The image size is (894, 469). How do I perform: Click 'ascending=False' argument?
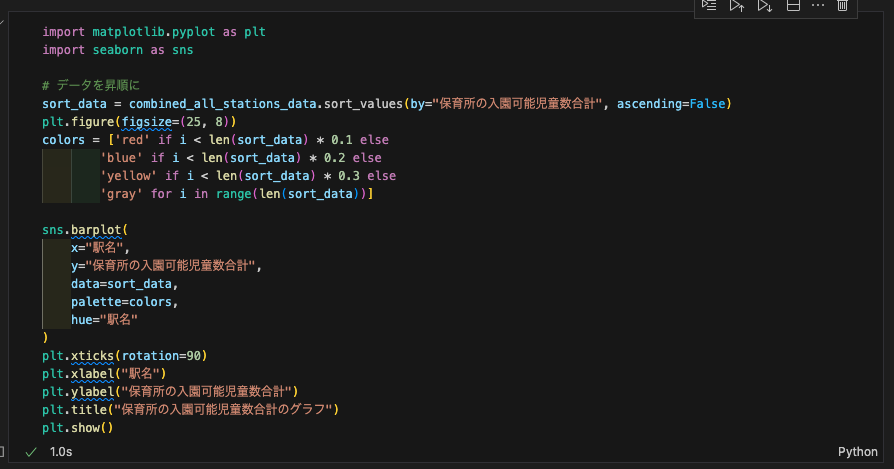671,104
